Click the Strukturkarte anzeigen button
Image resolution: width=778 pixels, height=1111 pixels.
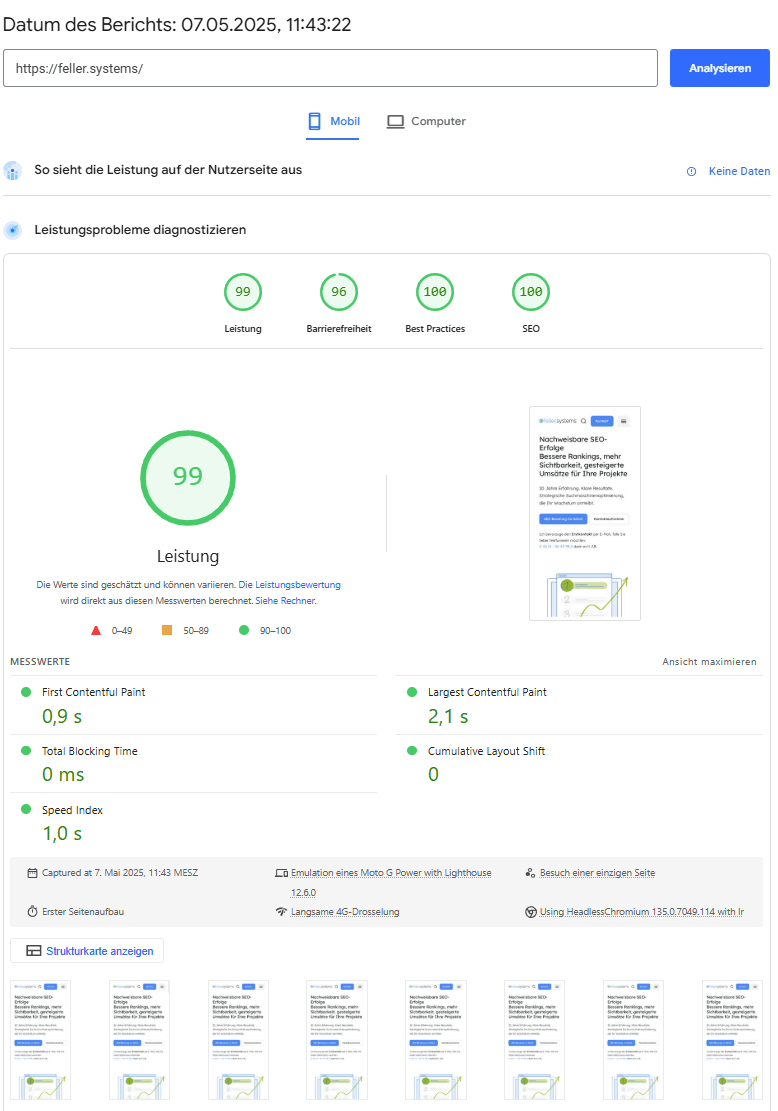click(x=87, y=951)
